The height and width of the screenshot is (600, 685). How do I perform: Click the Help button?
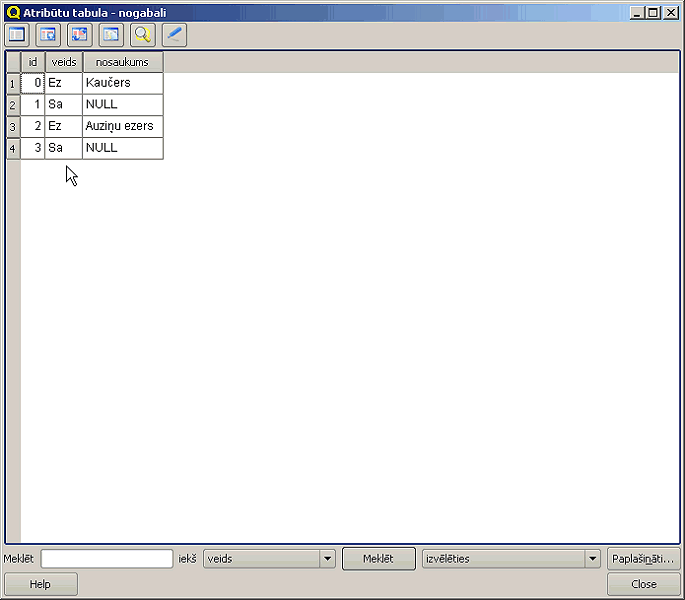(41, 584)
